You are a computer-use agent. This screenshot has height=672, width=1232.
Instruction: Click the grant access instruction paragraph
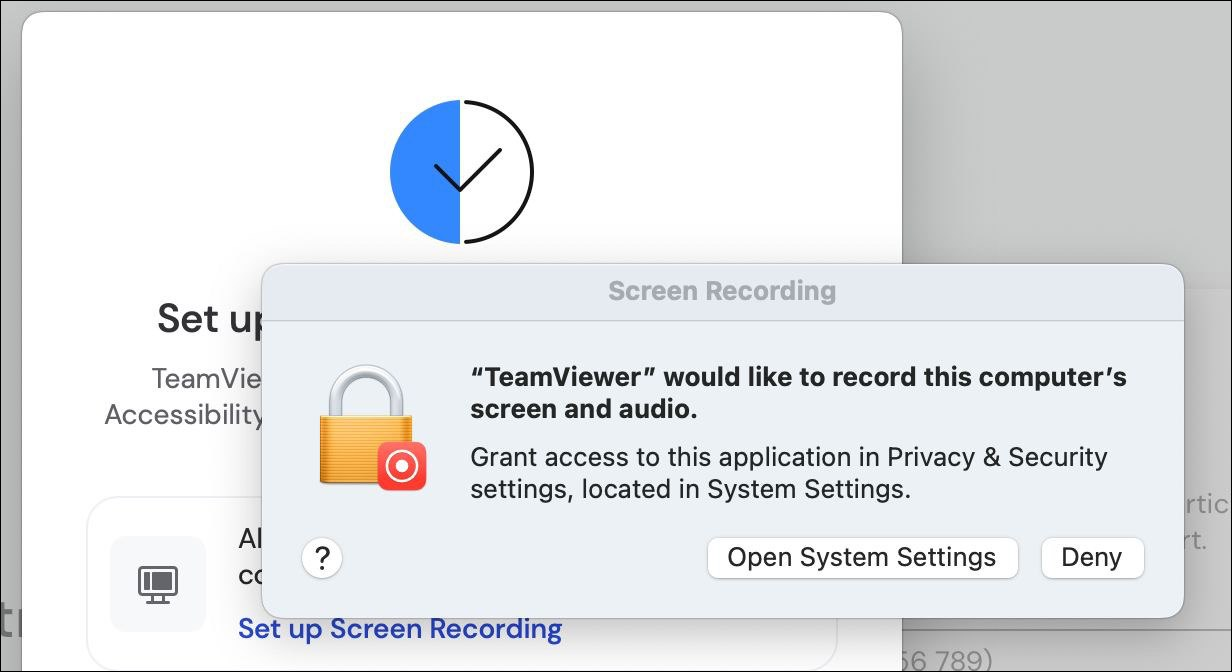pyautogui.click(x=789, y=473)
